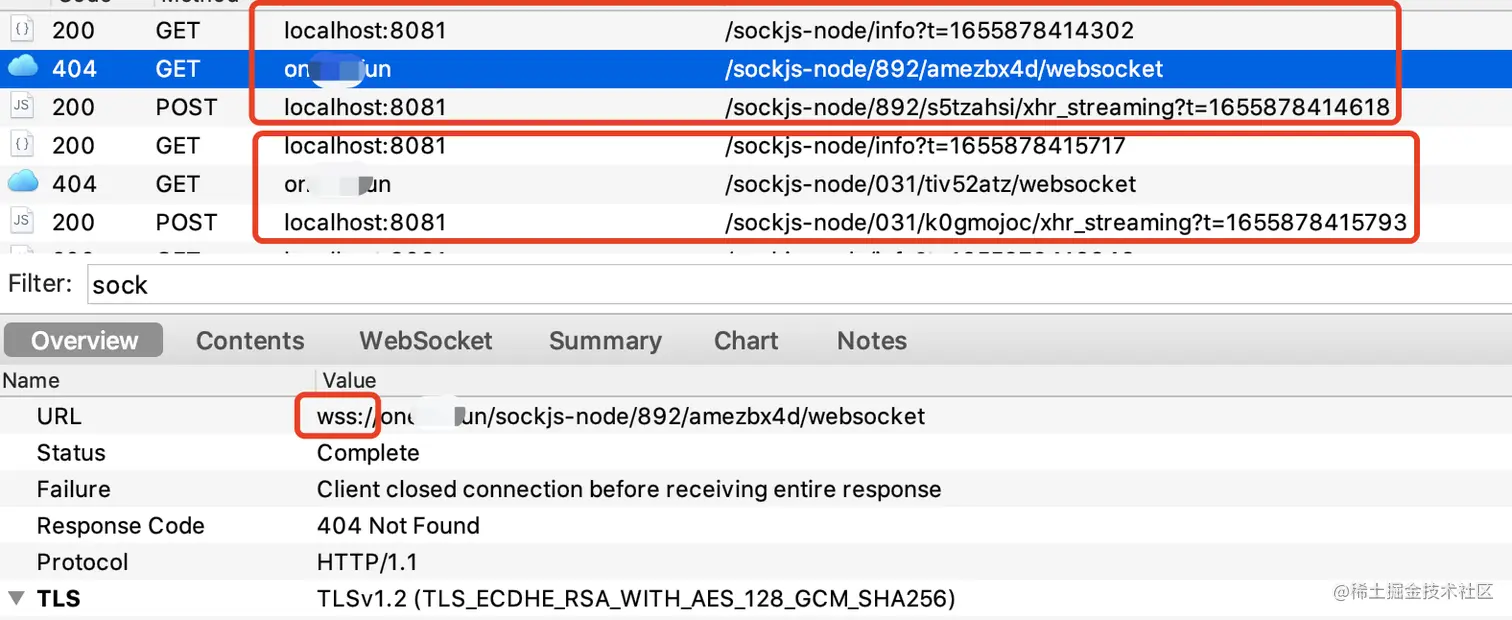Click the JS icon of k0gmojoc xhr_streaming row
Image resolution: width=1512 pixels, height=620 pixels.
pos(22,221)
